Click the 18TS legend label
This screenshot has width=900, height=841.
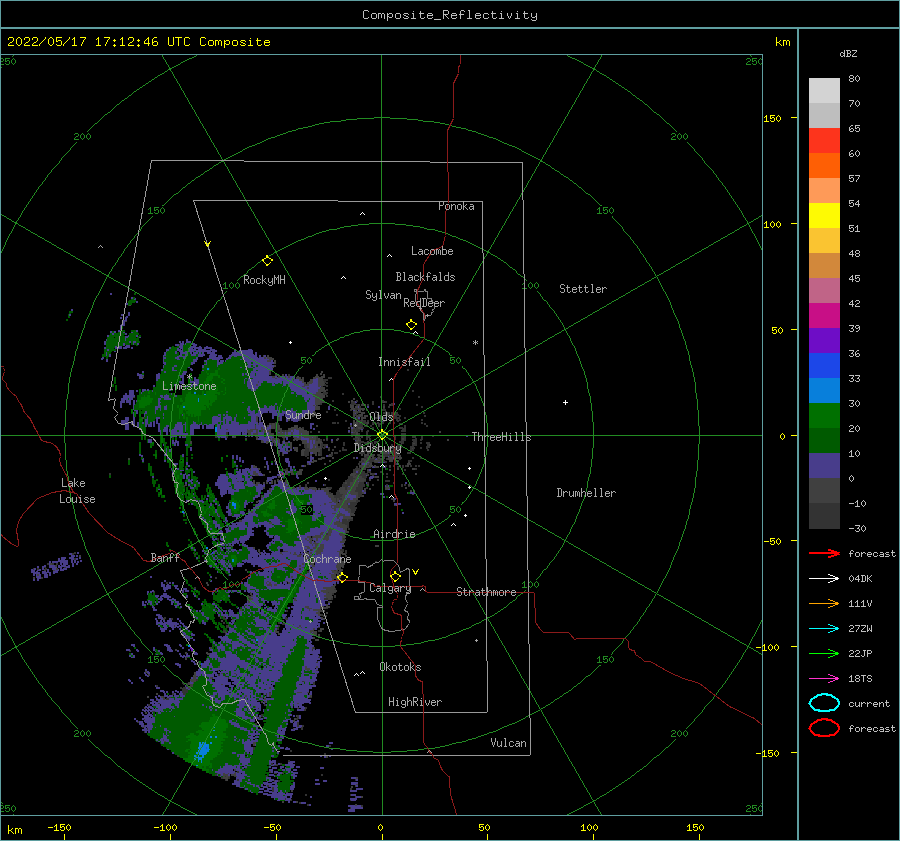[860, 679]
